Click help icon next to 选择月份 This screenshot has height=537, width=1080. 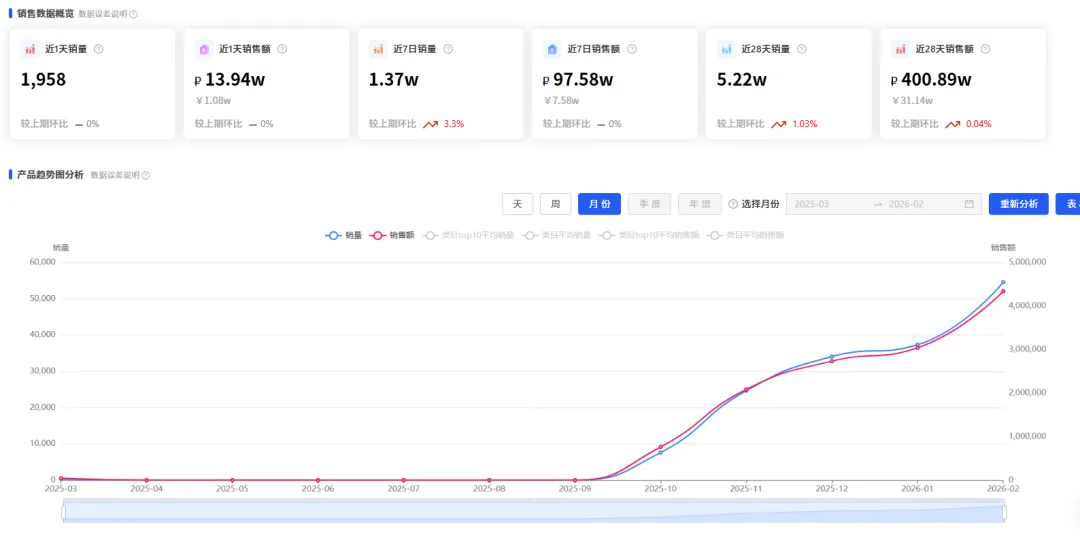733,204
